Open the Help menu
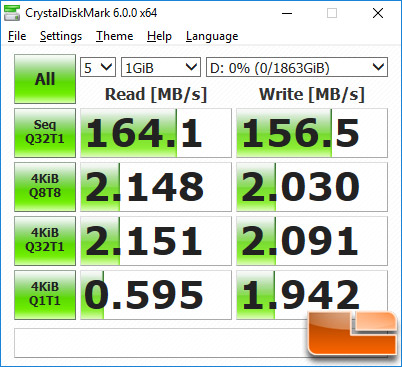Viewport: 402px width, 367px height. click(159, 36)
